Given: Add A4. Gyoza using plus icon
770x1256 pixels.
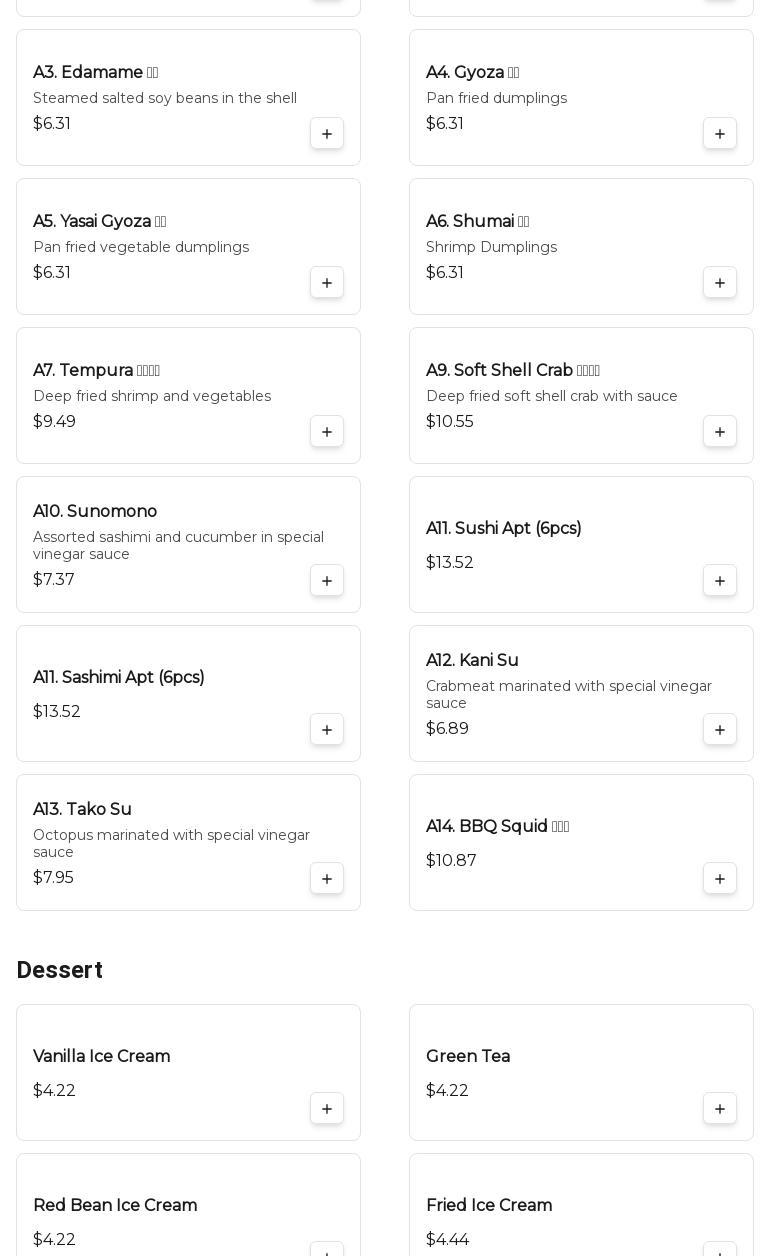Looking at the screenshot, I should click(720, 134).
